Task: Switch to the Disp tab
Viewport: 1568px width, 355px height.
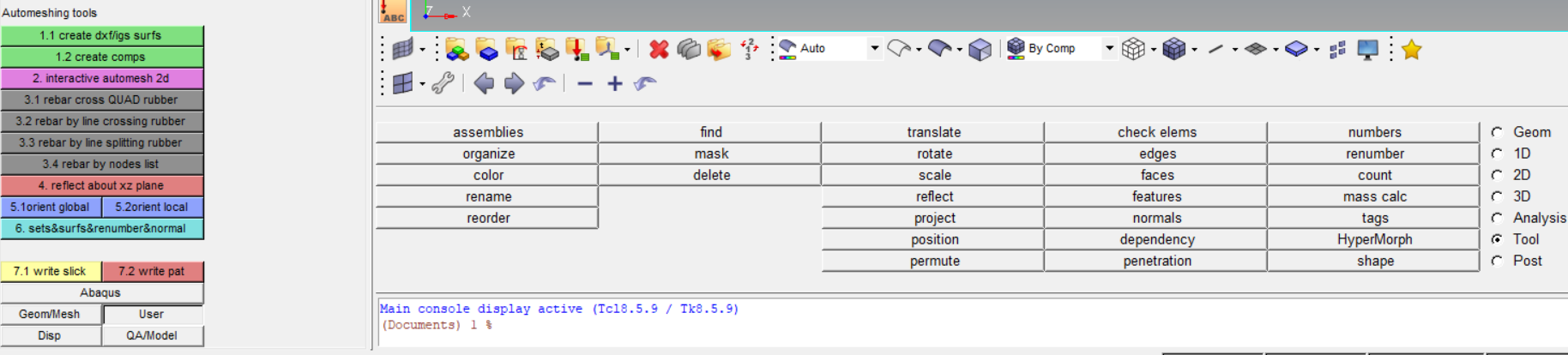Action: pyautogui.click(x=51, y=336)
